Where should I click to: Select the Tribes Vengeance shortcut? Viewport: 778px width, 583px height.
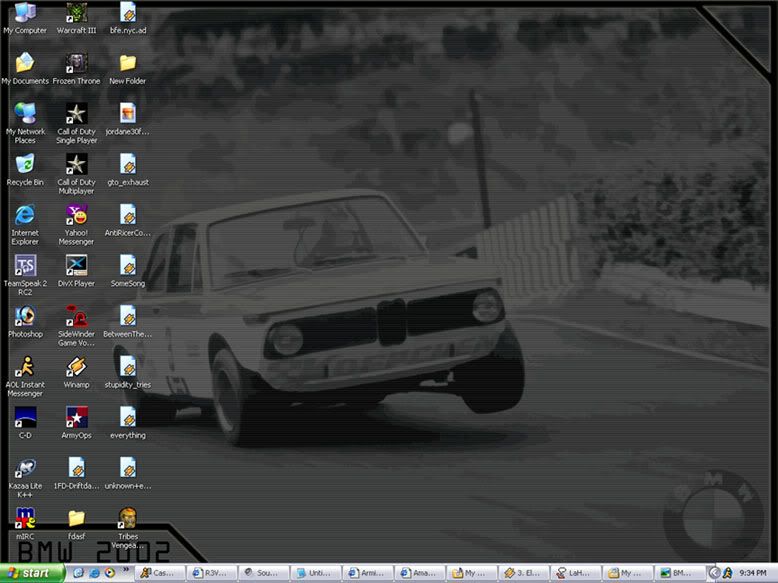coord(127,518)
